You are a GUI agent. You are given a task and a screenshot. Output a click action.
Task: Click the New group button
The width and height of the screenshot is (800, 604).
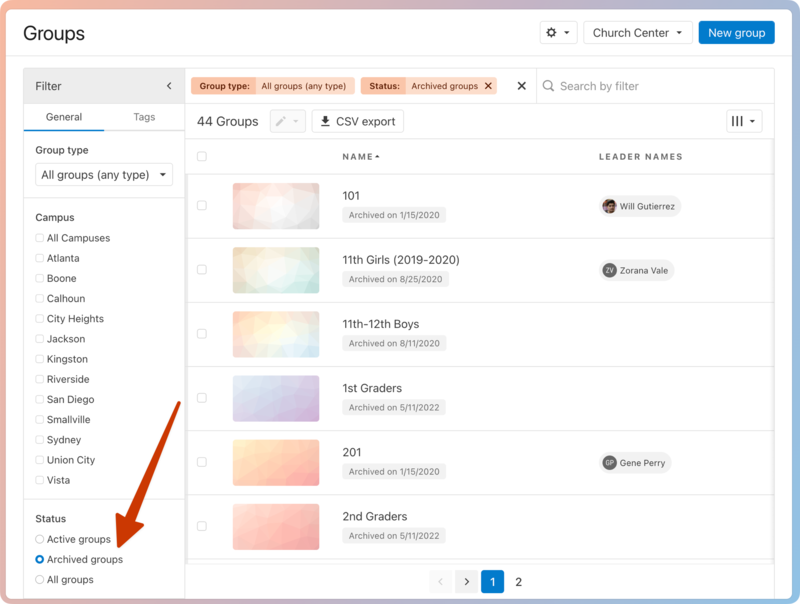click(736, 33)
